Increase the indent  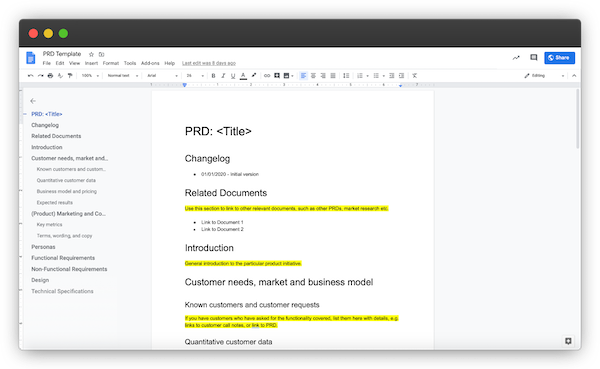click(401, 76)
